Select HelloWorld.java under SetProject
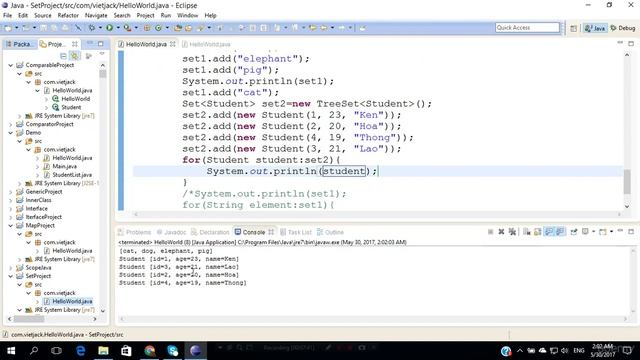 (72, 301)
